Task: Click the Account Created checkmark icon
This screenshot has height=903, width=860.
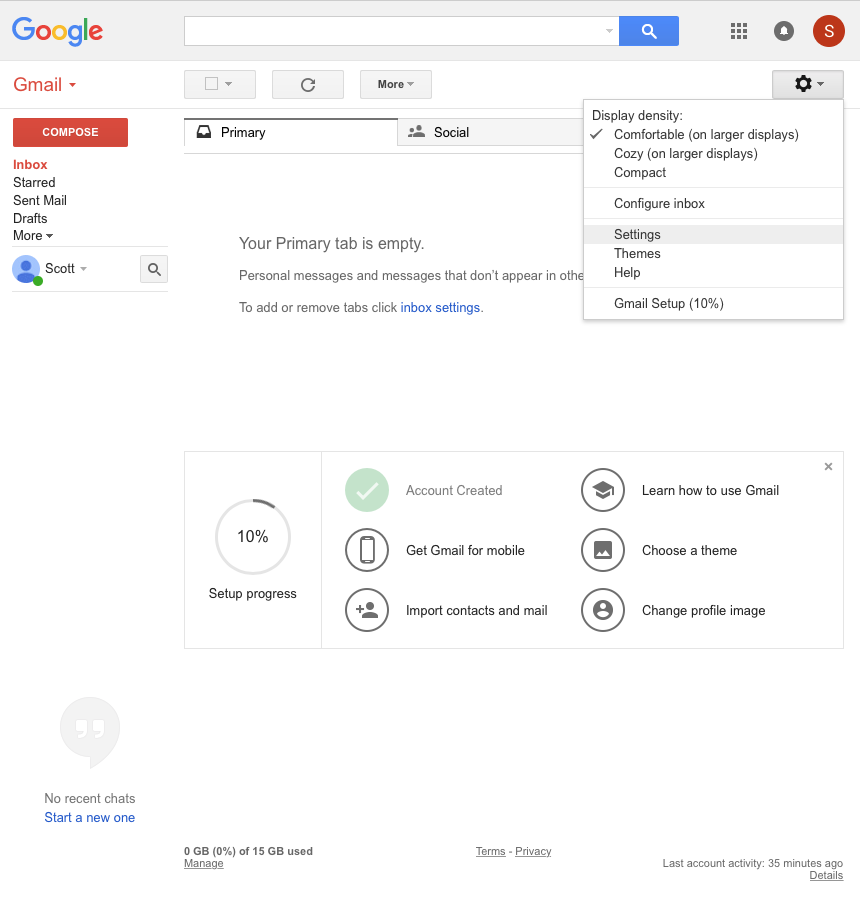Action: point(367,490)
